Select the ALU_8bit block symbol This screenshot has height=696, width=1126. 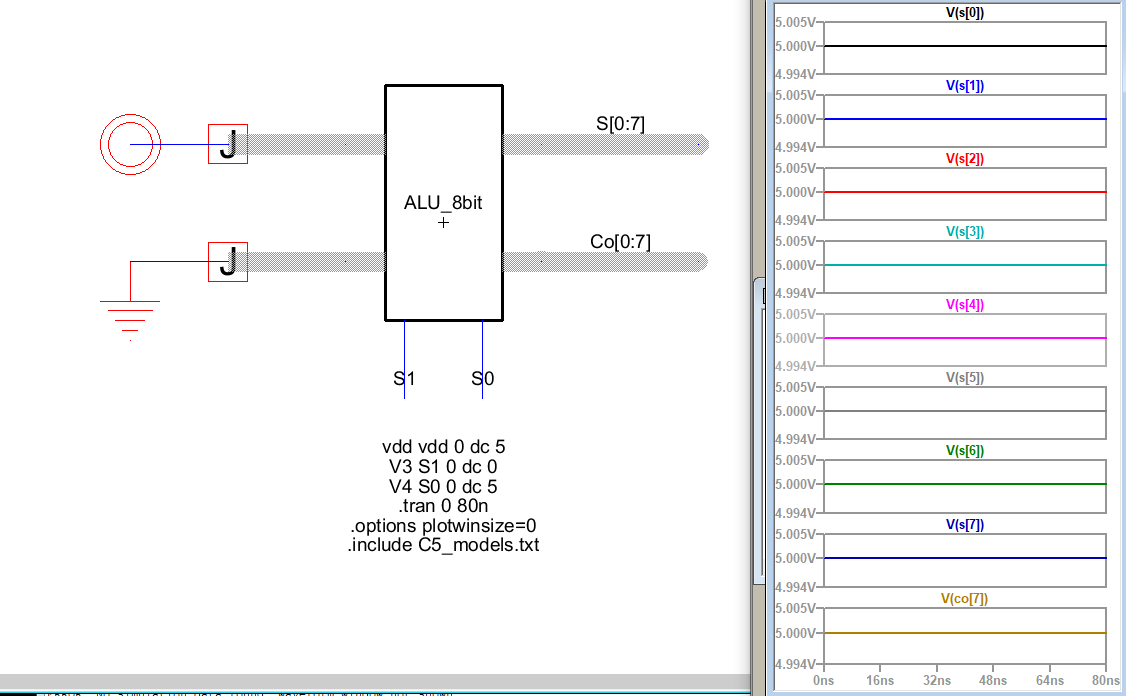coord(443,203)
